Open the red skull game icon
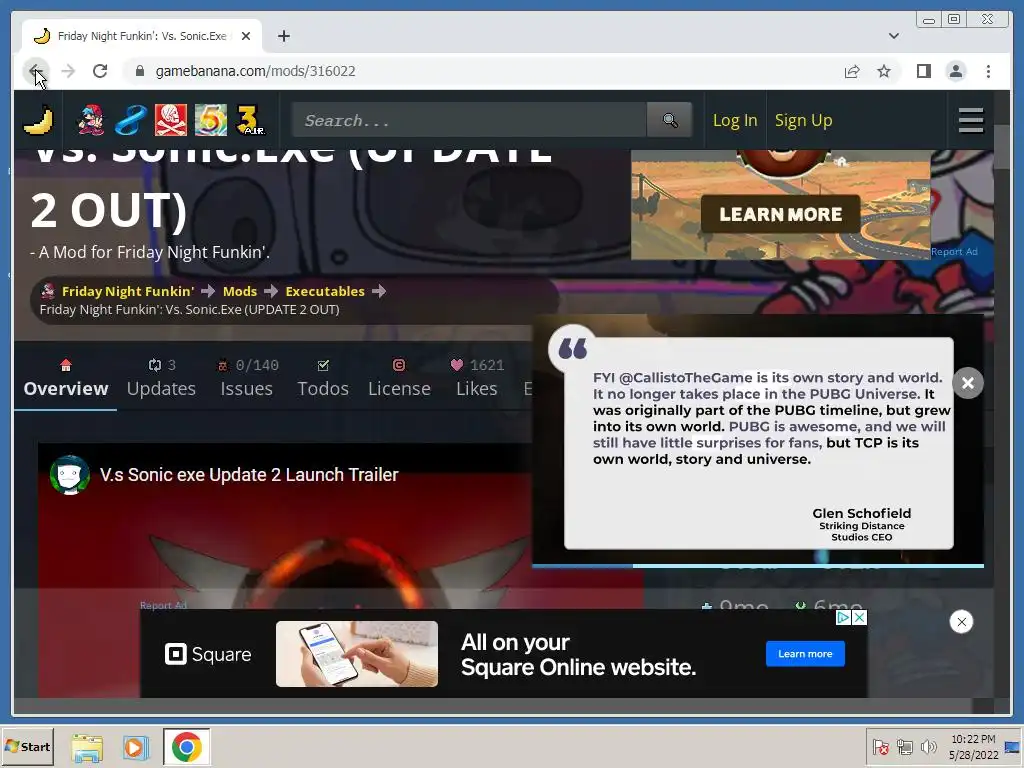Screen dimensions: 1024x768 click(170, 120)
